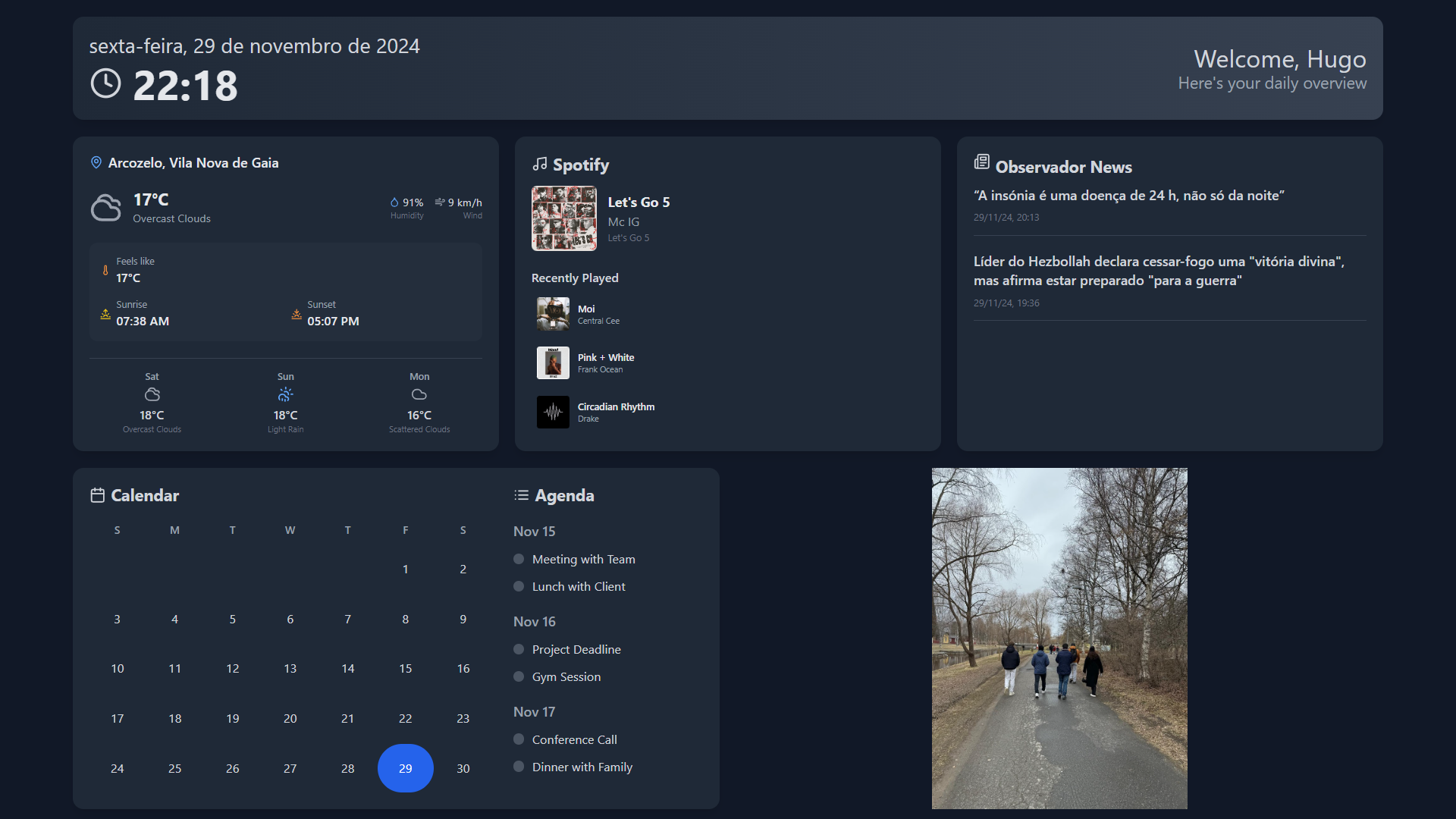1456x819 pixels.
Task: Toggle the Meeting with Team agenda bullet
Action: pos(519,559)
